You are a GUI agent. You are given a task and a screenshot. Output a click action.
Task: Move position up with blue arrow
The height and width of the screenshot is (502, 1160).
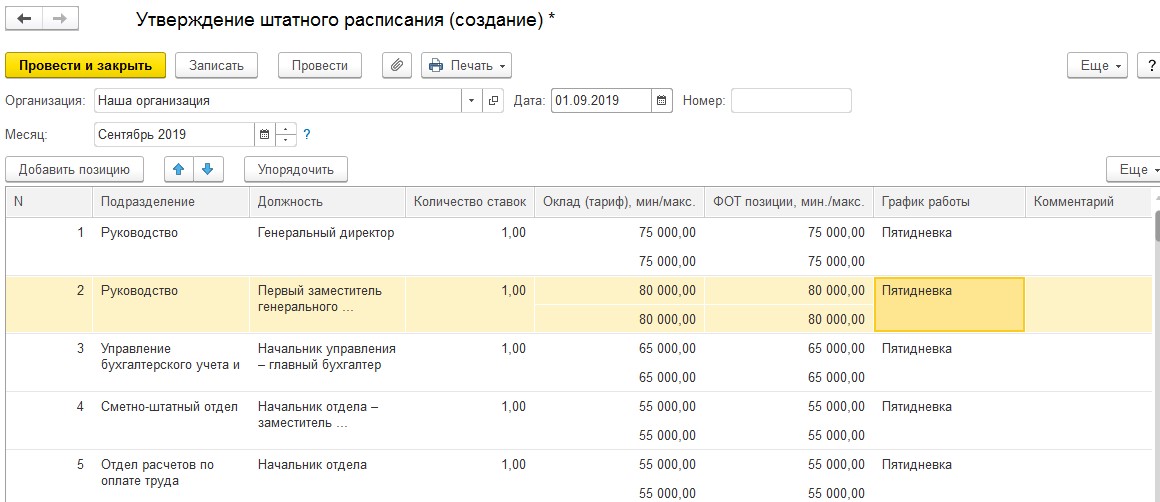pyautogui.click(x=179, y=169)
